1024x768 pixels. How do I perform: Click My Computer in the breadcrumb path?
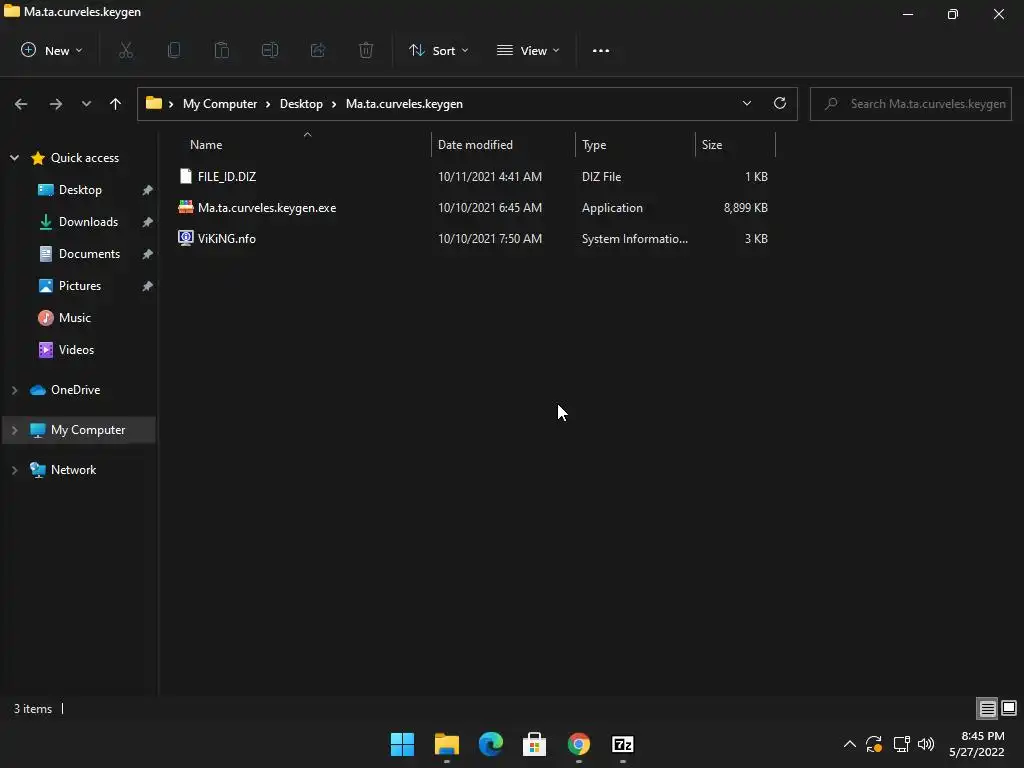pyautogui.click(x=219, y=104)
